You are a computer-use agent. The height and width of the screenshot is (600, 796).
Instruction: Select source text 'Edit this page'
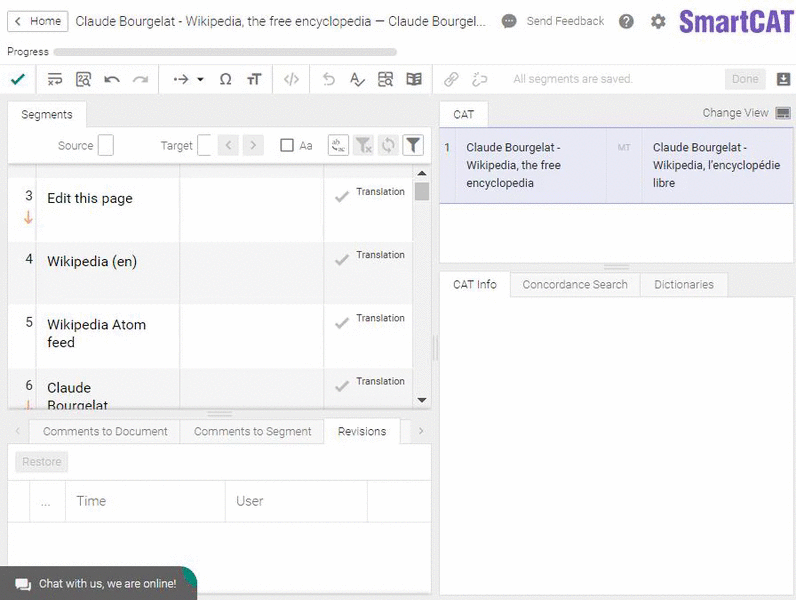click(90, 198)
